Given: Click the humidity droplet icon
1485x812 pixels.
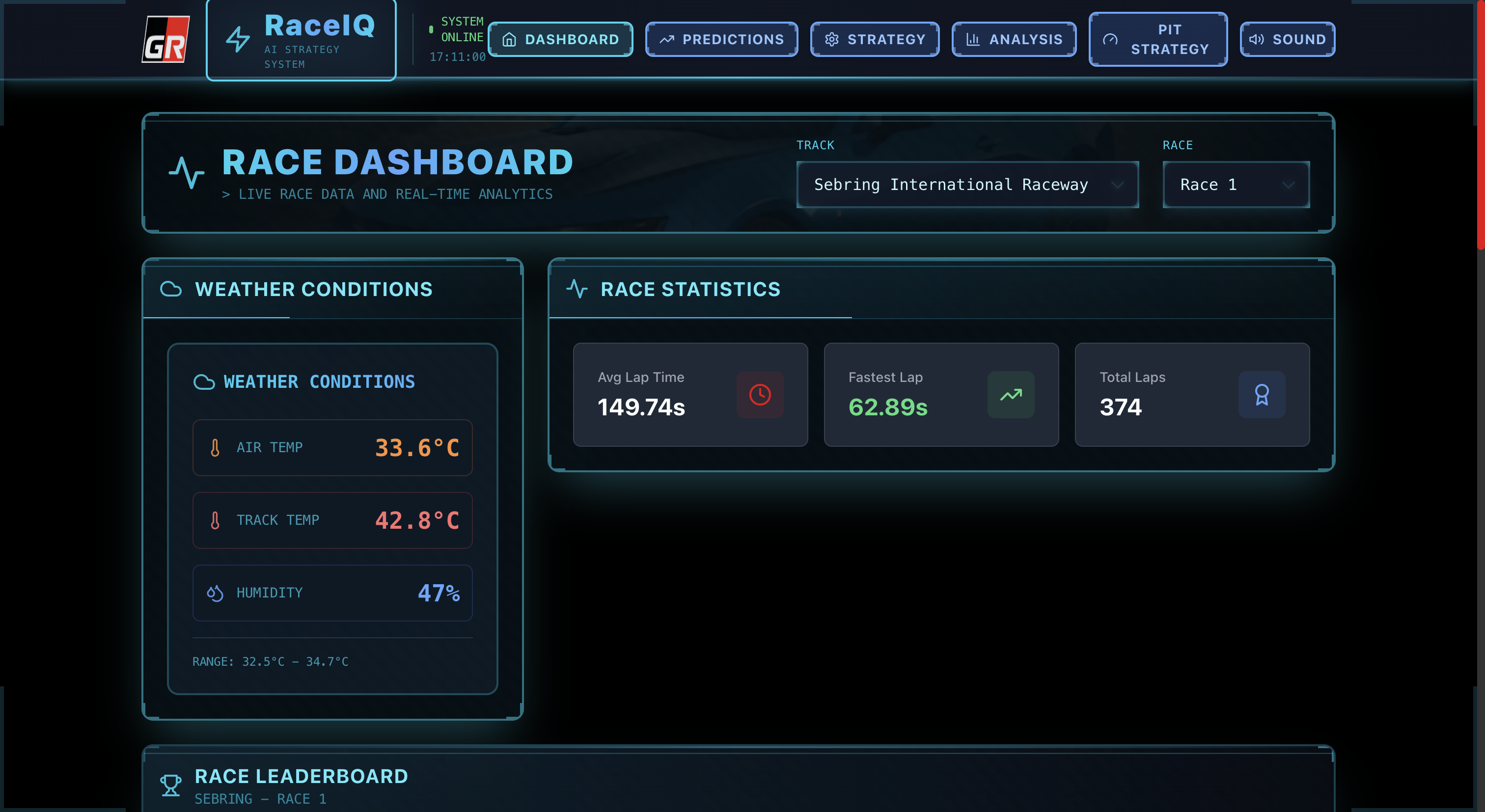Looking at the screenshot, I should [215, 593].
